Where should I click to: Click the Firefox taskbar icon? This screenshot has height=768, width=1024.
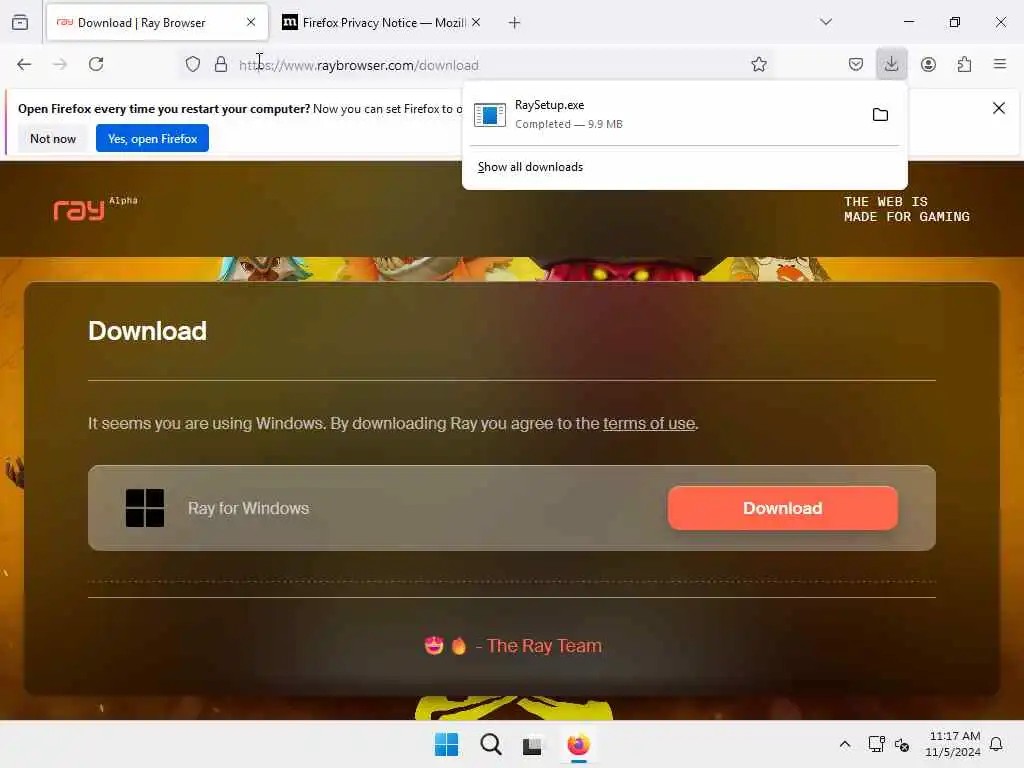pyautogui.click(x=579, y=744)
